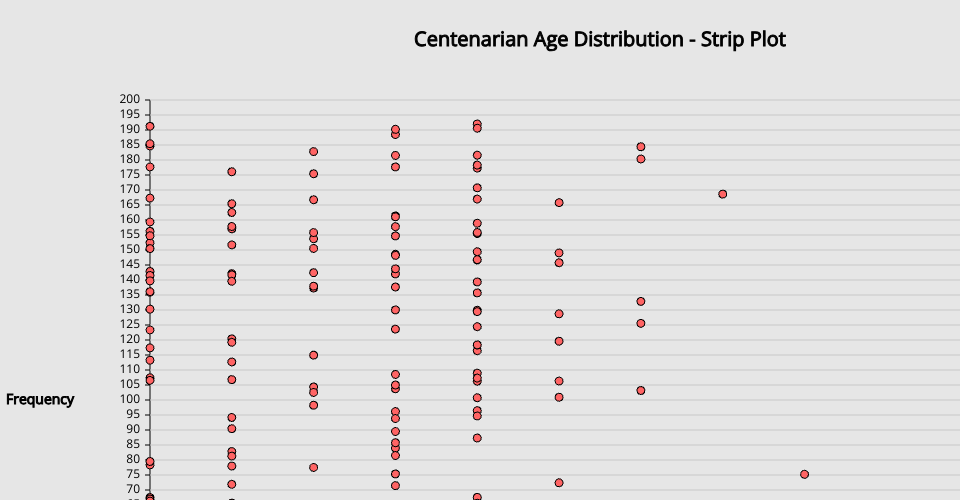Click the first strip's topmost point near 191
The width and height of the screenshot is (960, 500).
(150, 126)
